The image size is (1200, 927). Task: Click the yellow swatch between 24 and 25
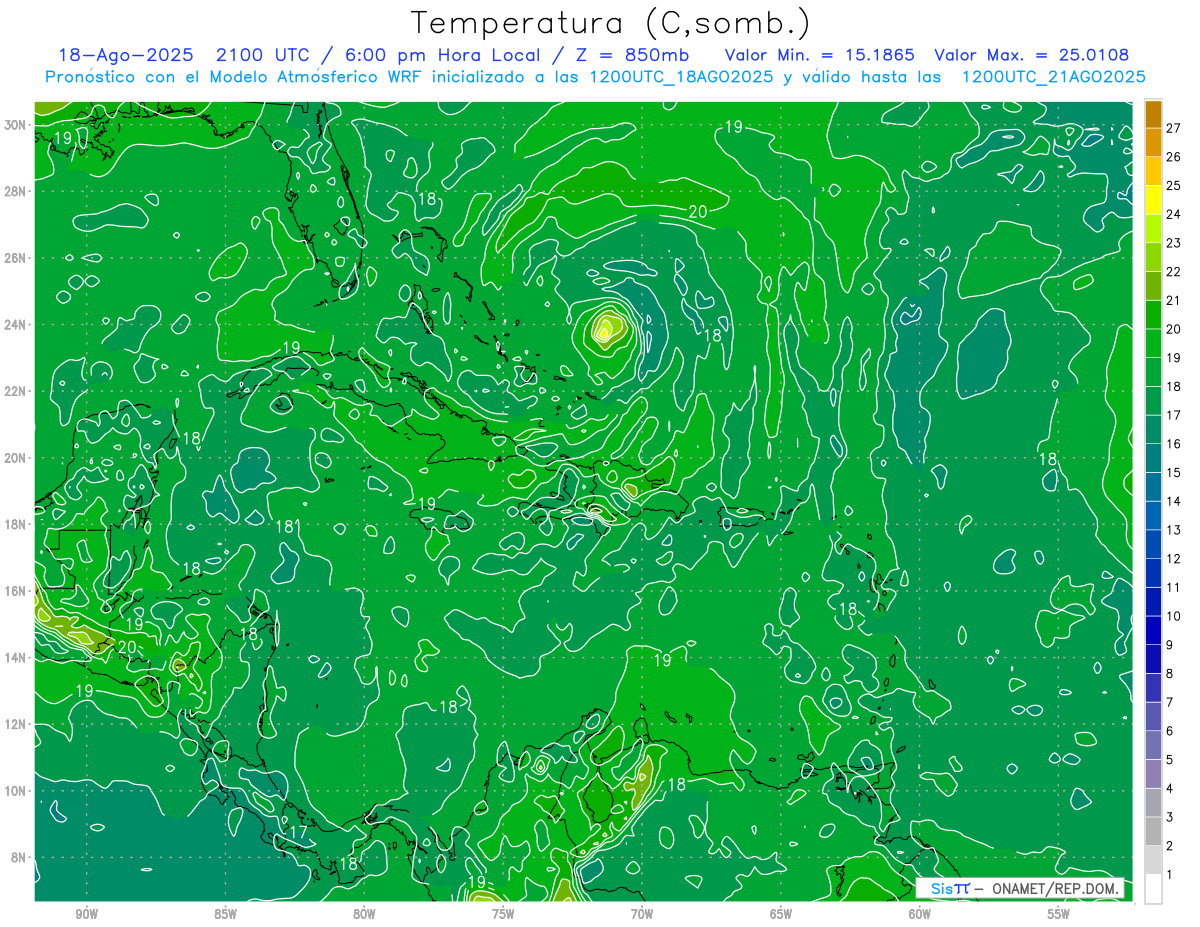point(1153,200)
